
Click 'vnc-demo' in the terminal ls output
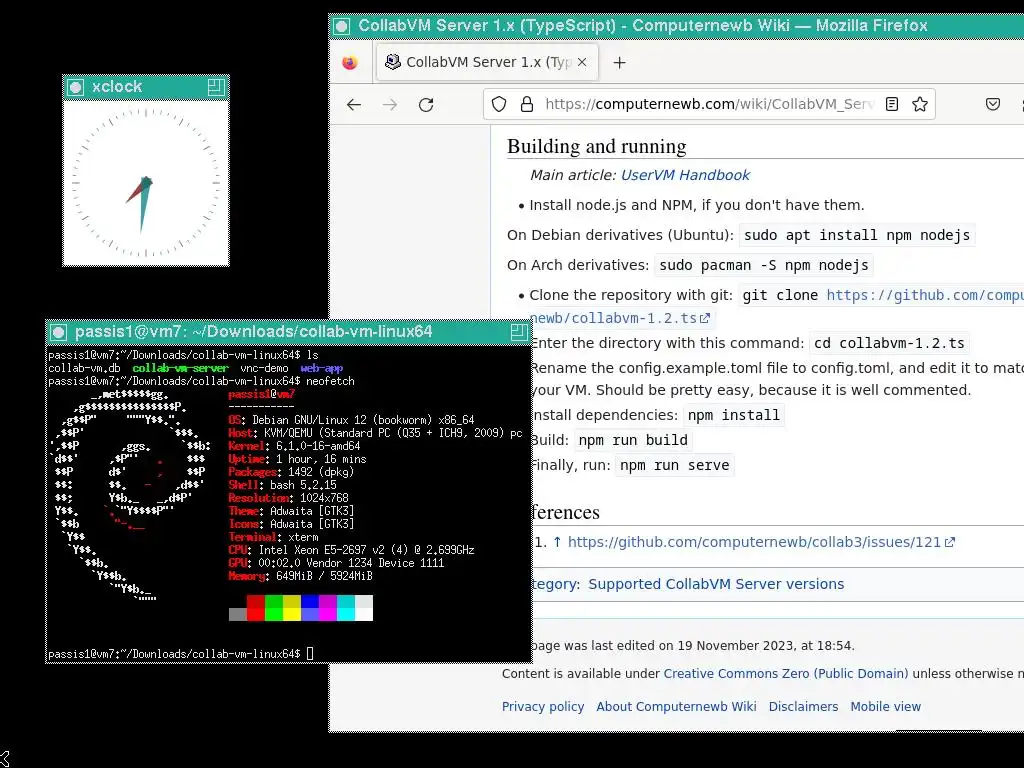click(x=264, y=368)
